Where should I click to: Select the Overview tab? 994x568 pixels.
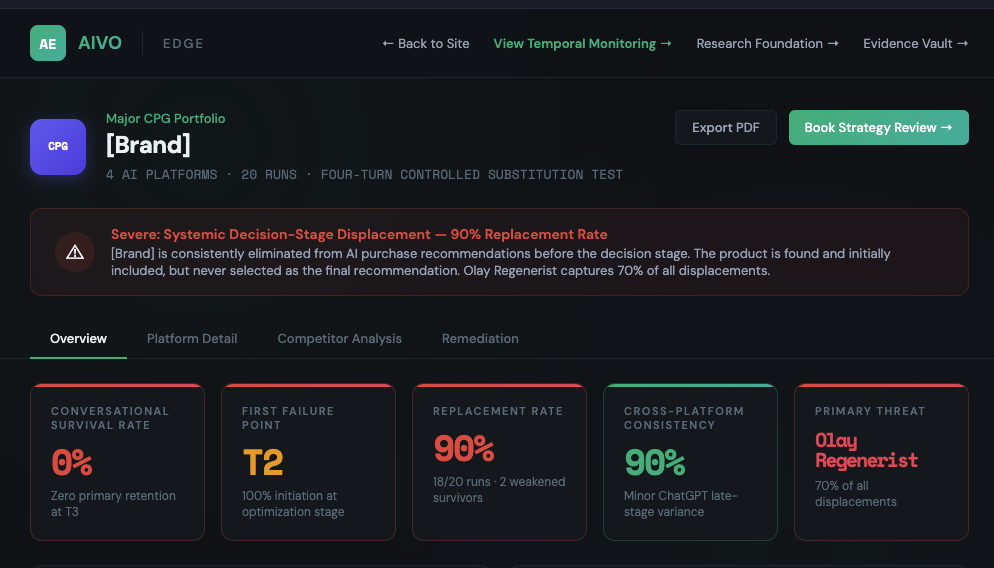coord(79,339)
